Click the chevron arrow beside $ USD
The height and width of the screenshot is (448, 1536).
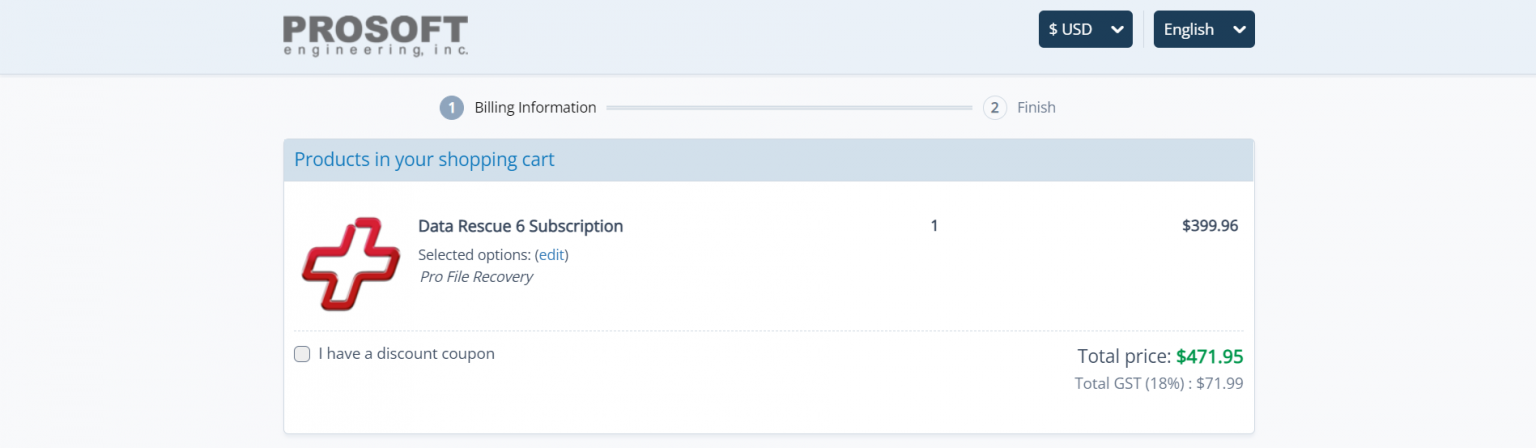(1117, 29)
